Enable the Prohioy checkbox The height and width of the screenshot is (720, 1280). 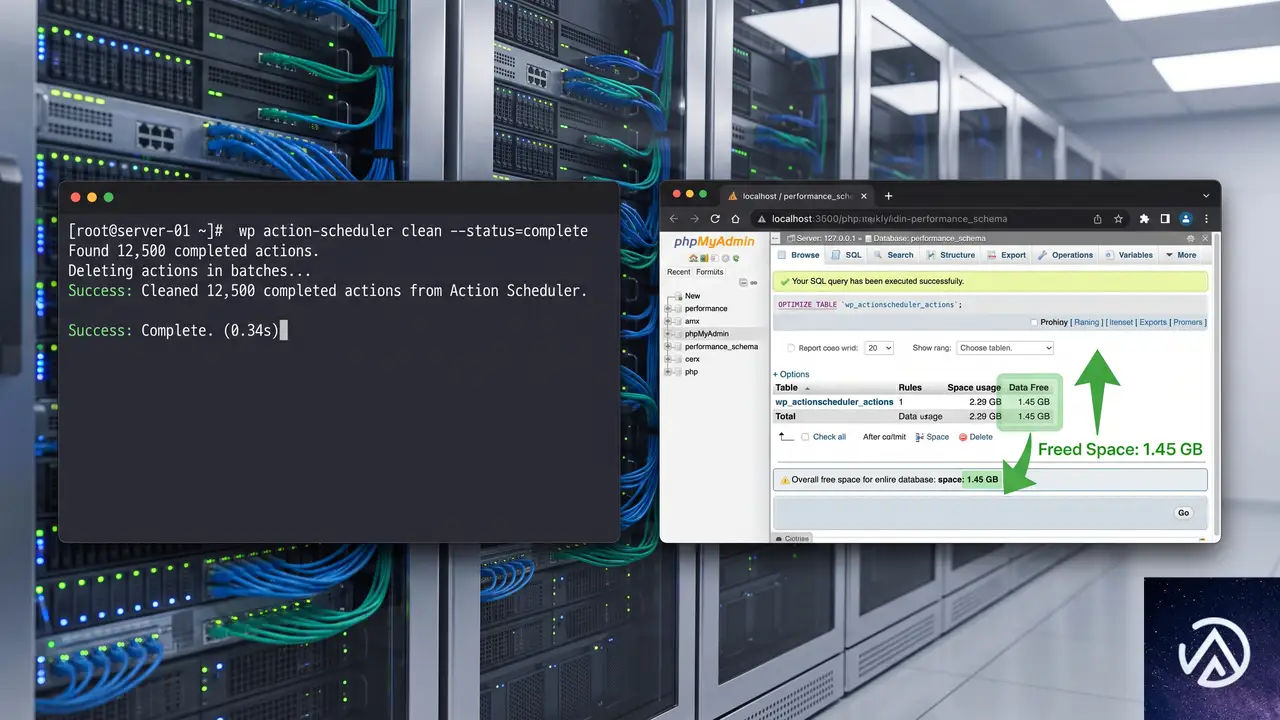pos(1034,322)
